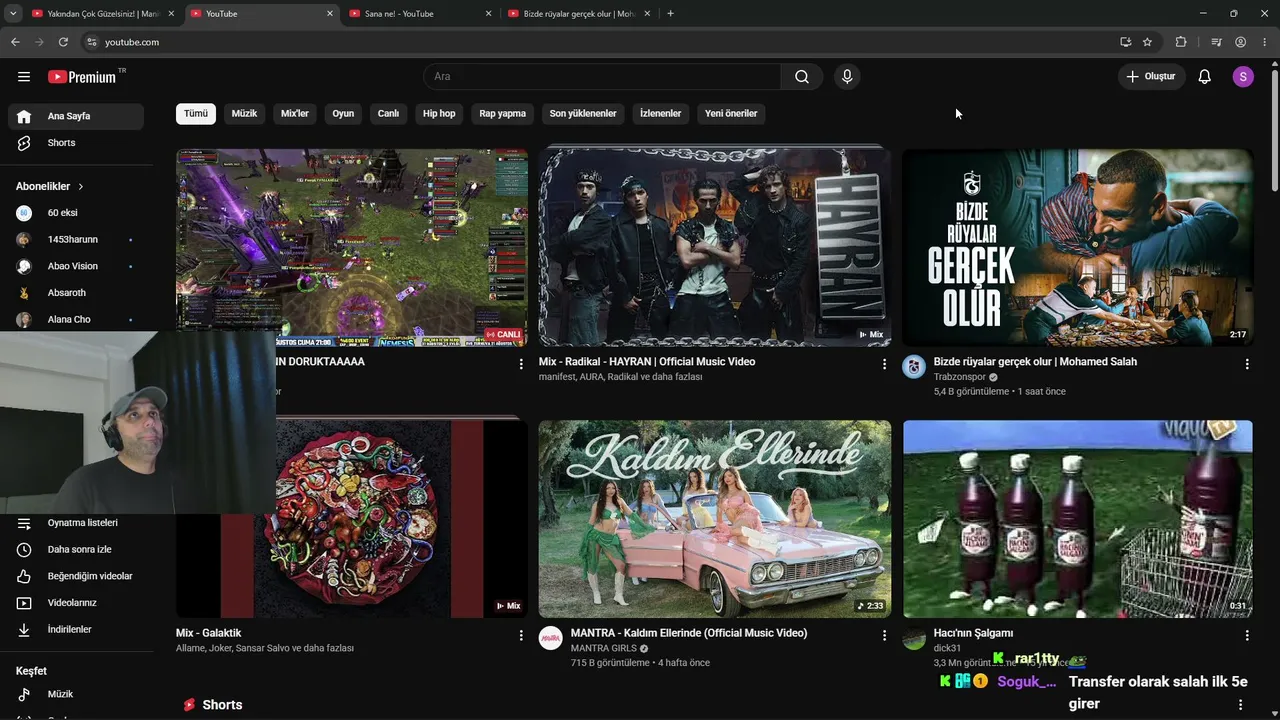
Task: Select the Son yüklenenler filter chip
Action: (x=583, y=113)
